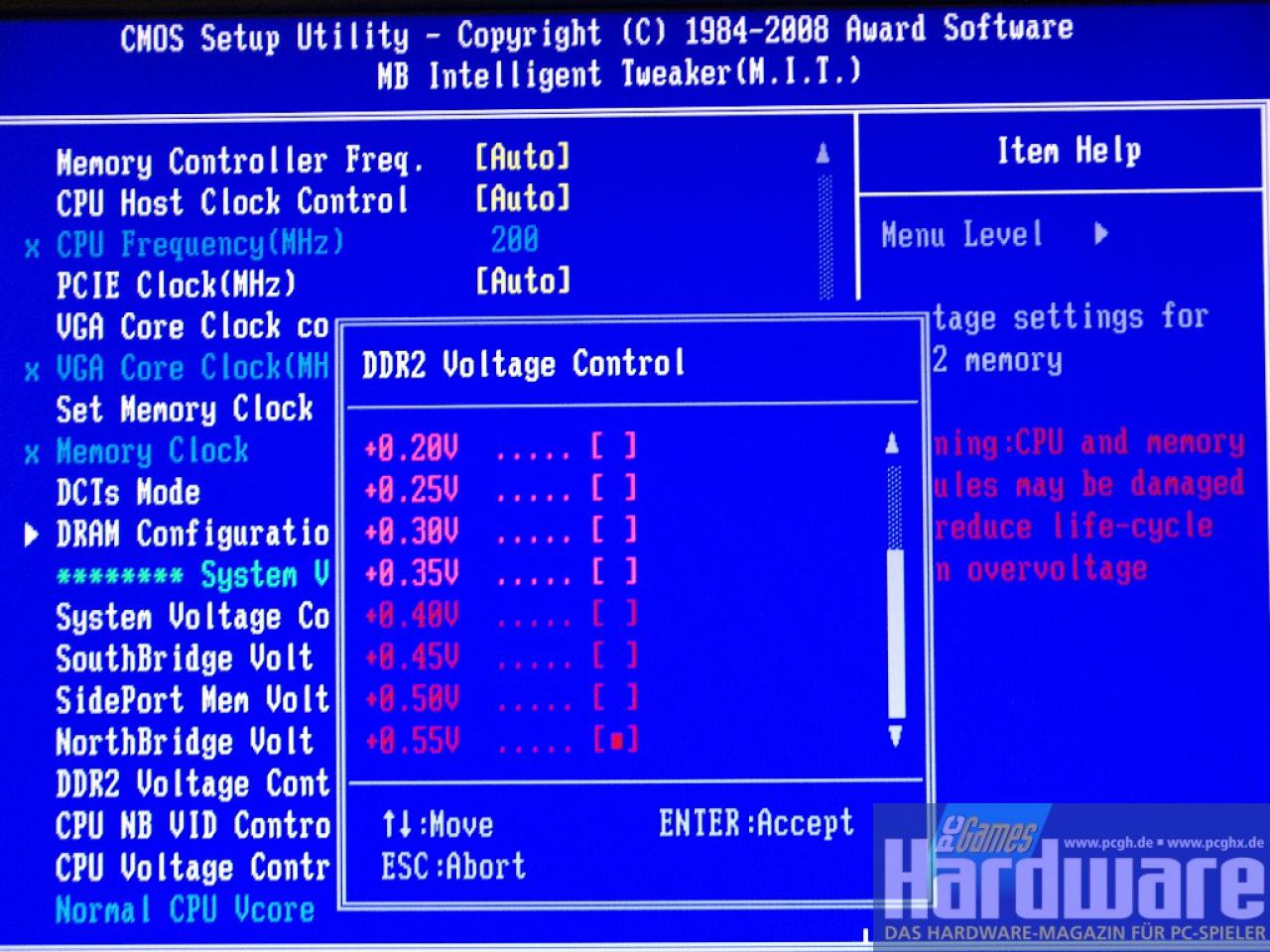
Task: Select the +0.50V overvoltage option
Action: (501, 698)
